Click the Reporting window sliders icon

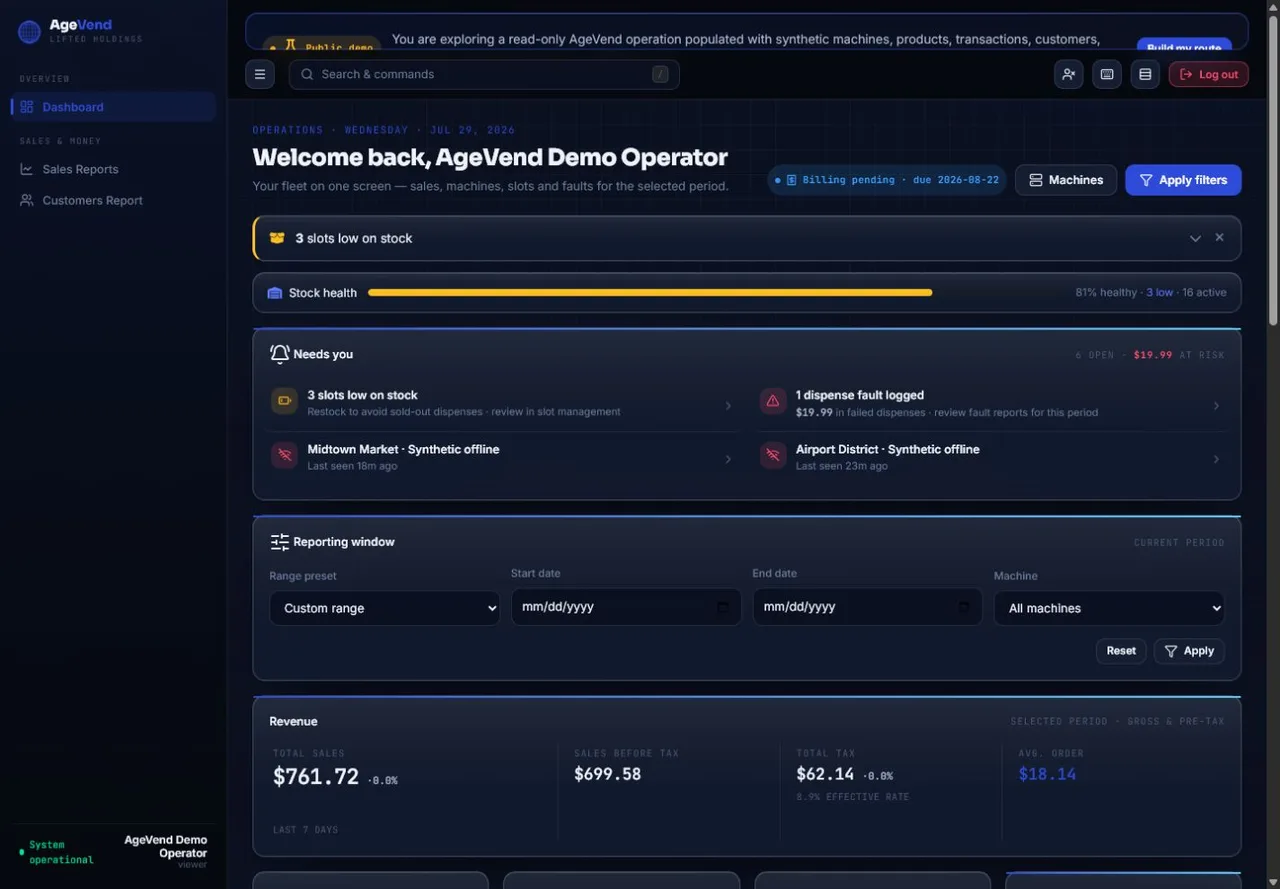tap(280, 542)
